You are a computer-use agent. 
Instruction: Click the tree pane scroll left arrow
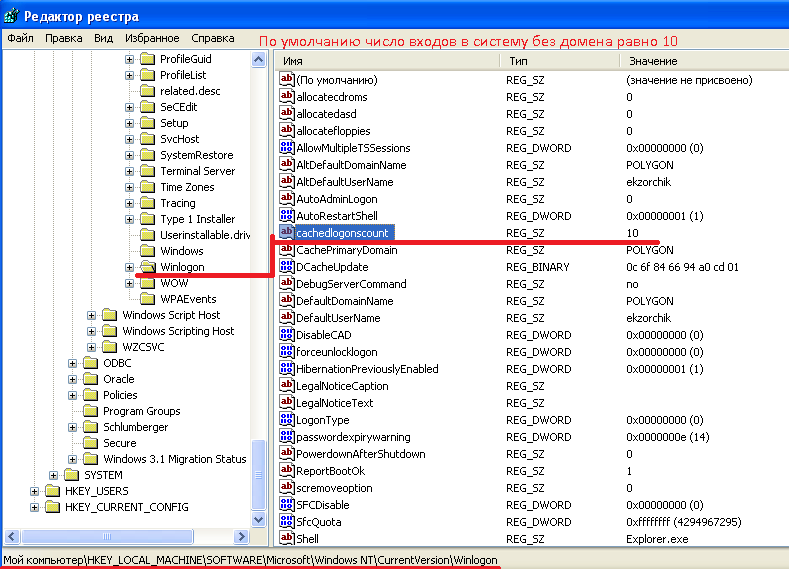pos(13,536)
